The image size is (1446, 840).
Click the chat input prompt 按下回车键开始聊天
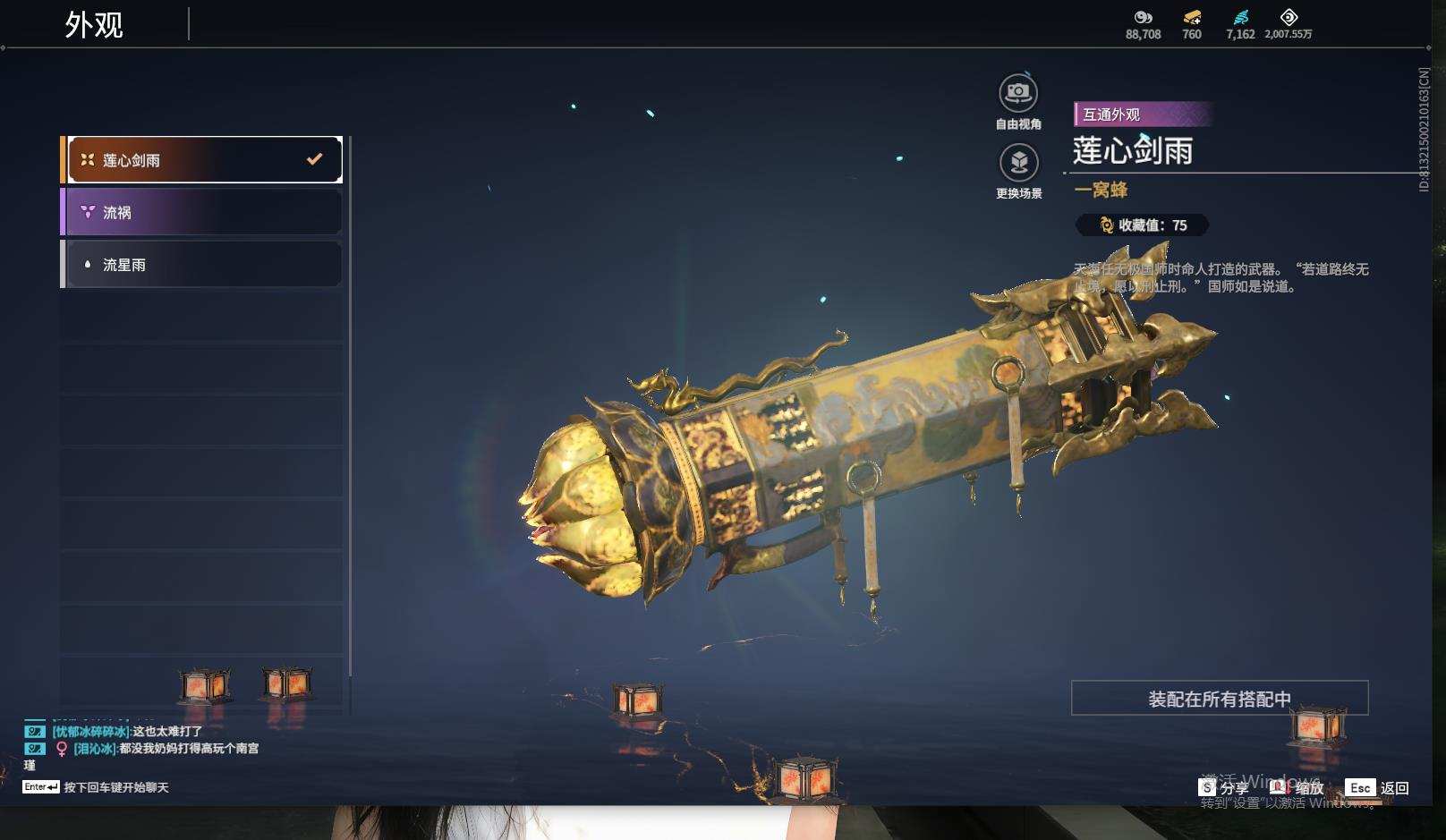tap(115, 787)
